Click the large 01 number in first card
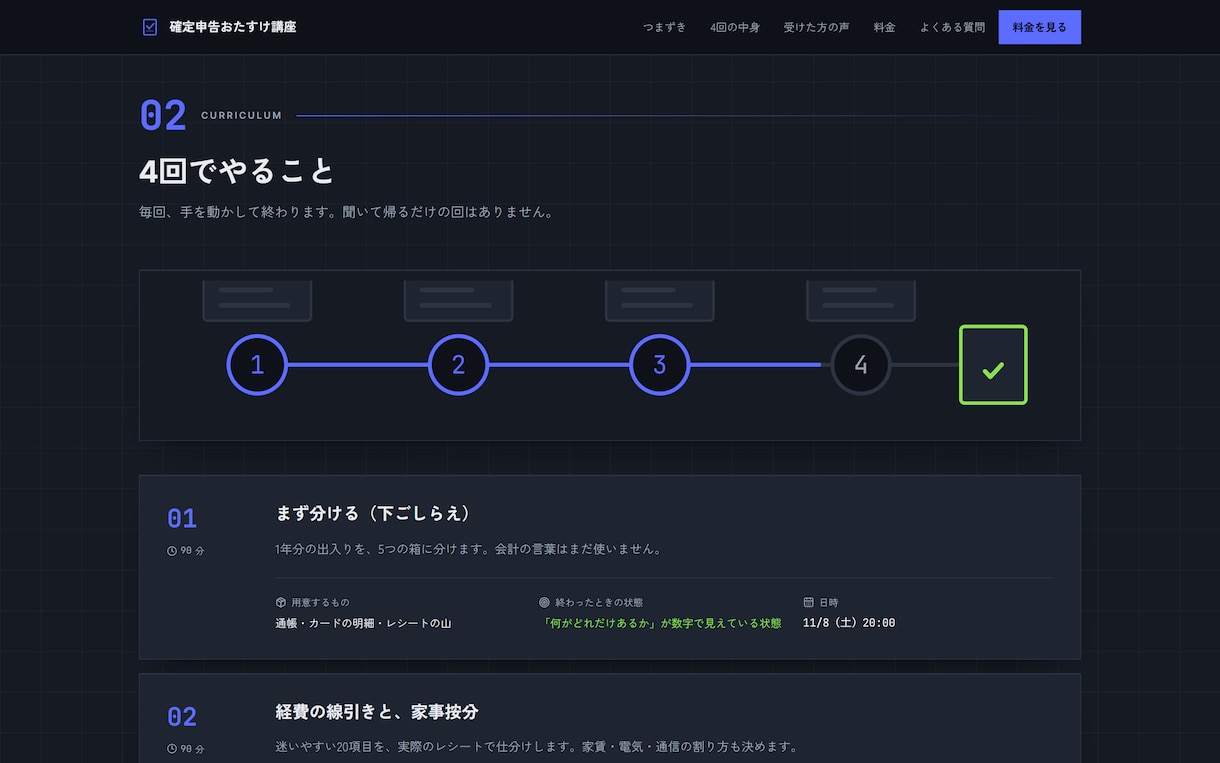The width and height of the screenshot is (1220, 763). point(182,518)
